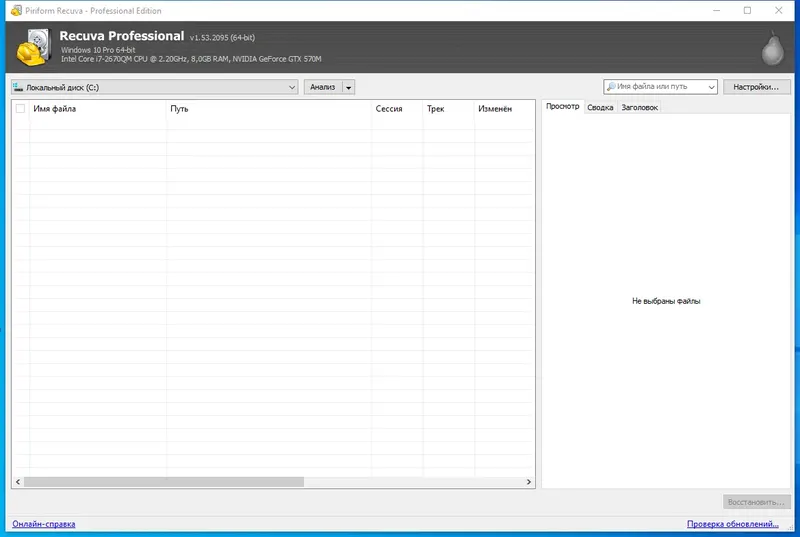Click the Не выбраны файлы preview message
The width and height of the screenshot is (800, 537).
tap(666, 301)
